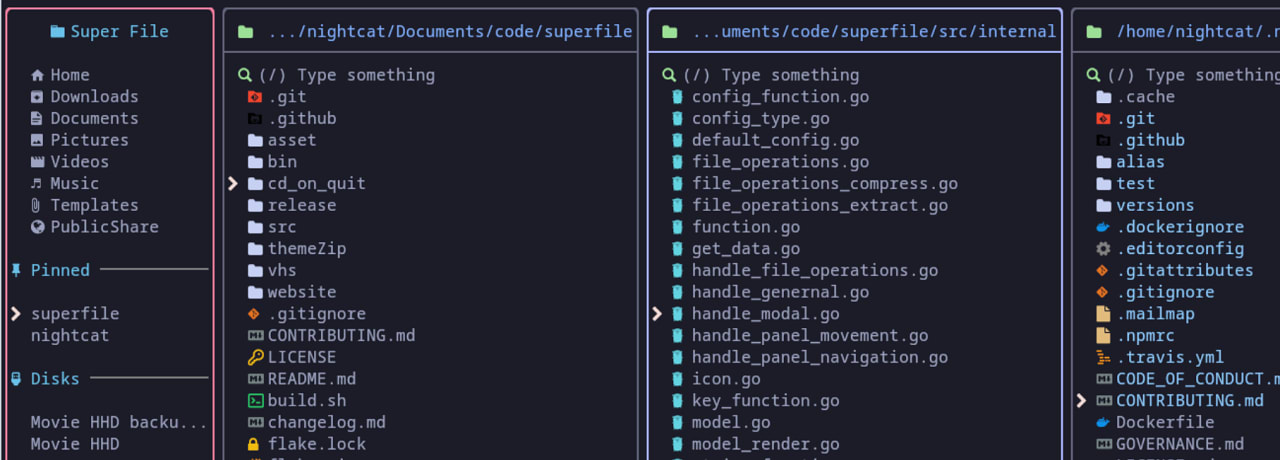
Task: Select default_config.go file
Action: coord(775,140)
